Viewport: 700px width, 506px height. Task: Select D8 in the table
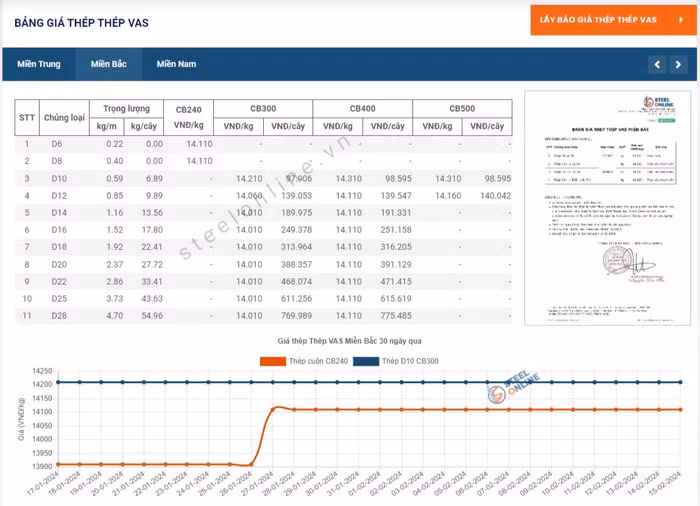(x=57, y=161)
